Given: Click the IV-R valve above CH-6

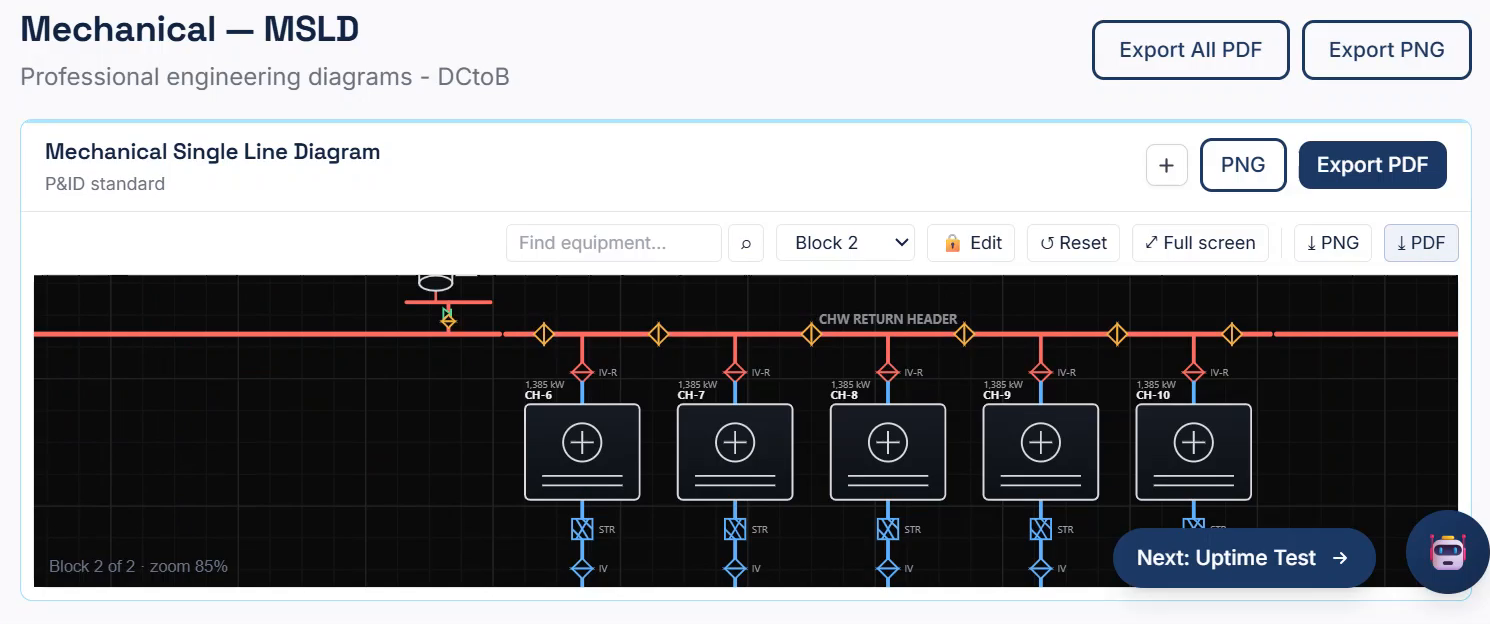Looking at the screenshot, I should [x=582, y=372].
